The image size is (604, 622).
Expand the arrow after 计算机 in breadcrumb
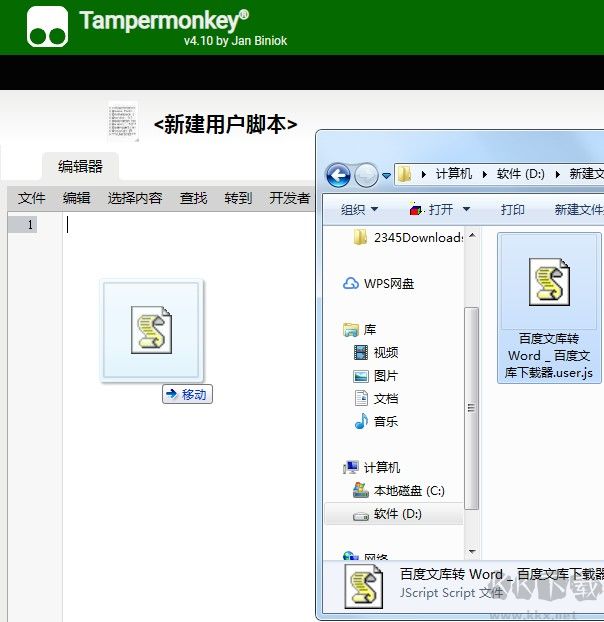tap(485, 175)
